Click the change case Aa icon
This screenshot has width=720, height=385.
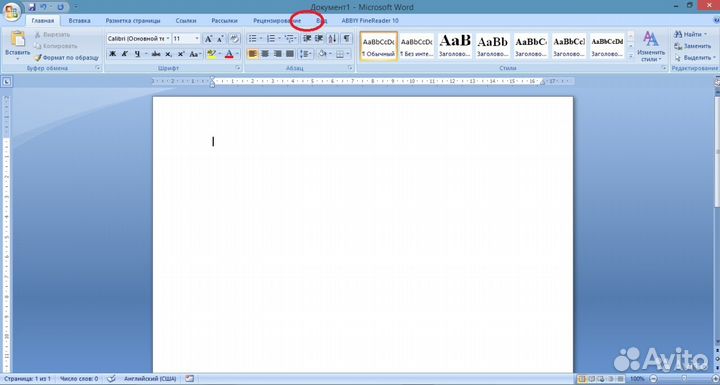[194, 54]
